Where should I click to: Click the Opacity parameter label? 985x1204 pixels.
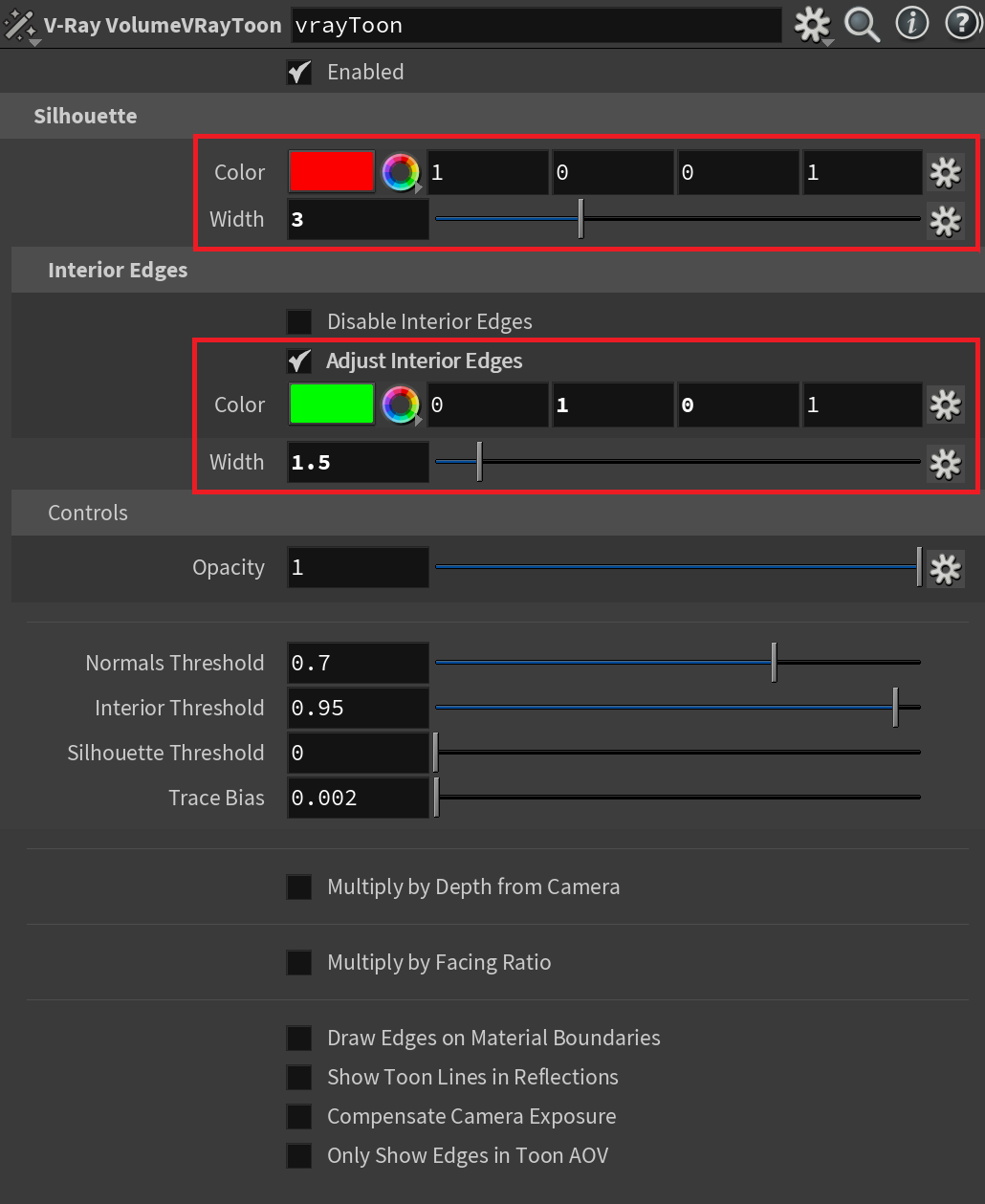click(229, 567)
